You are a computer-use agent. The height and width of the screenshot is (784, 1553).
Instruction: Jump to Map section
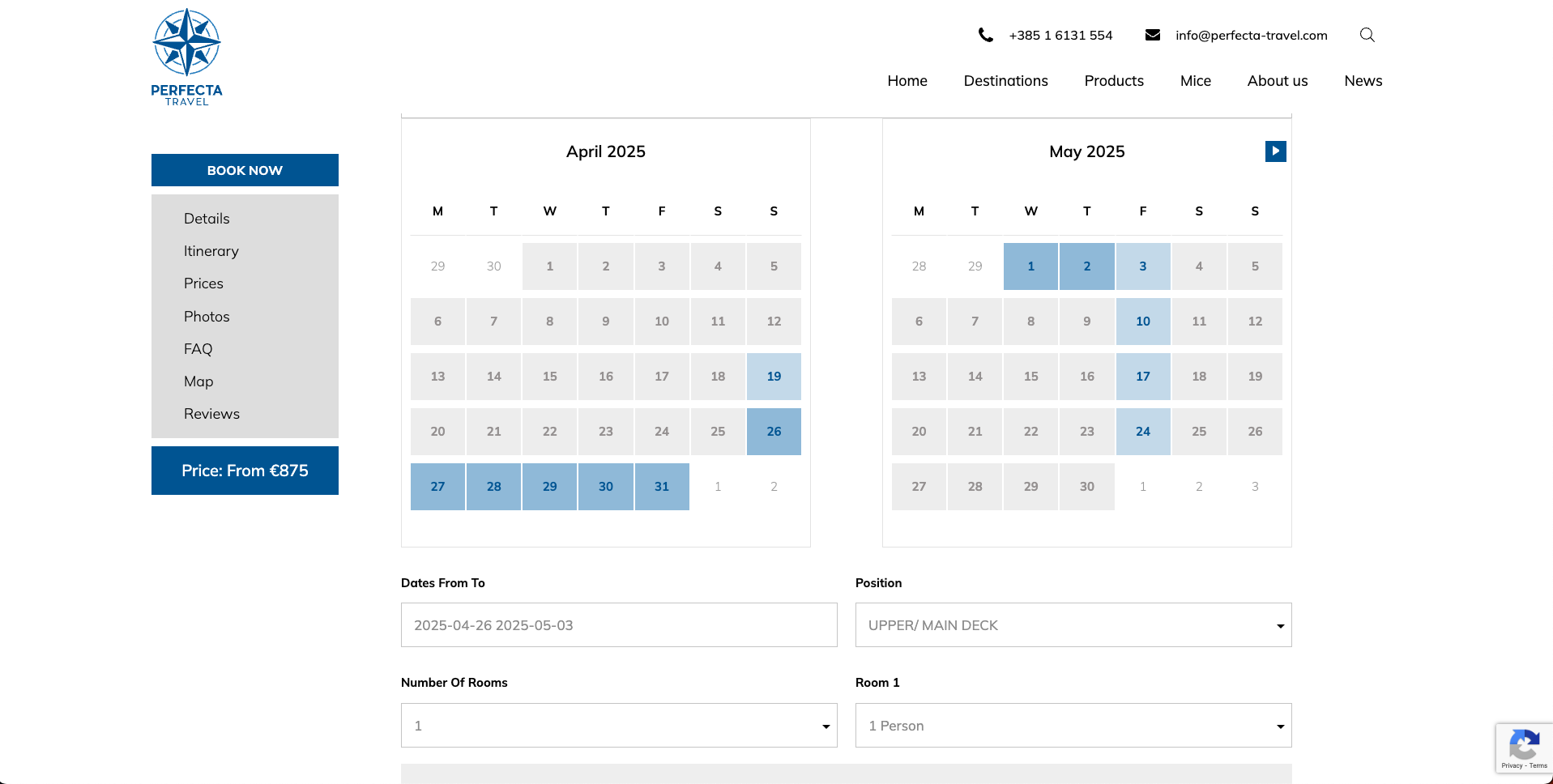[198, 381]
